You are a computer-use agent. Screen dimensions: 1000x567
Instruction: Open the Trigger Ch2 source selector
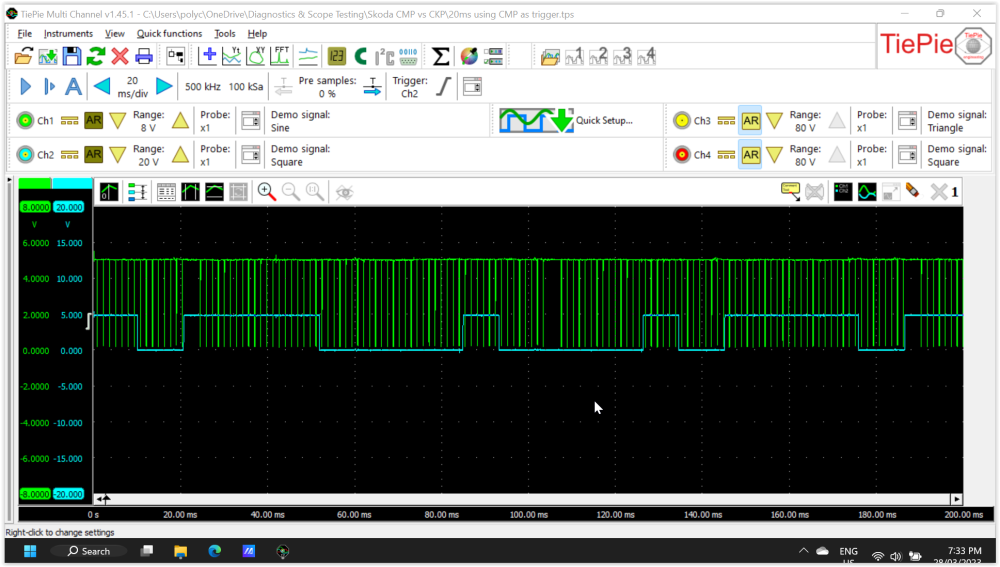409,87
